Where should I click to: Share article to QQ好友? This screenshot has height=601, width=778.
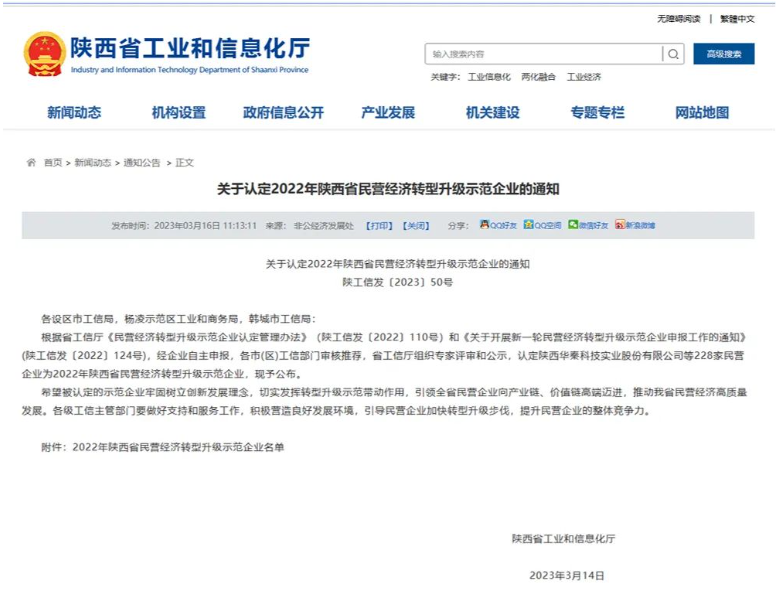(x=498, y=225)
